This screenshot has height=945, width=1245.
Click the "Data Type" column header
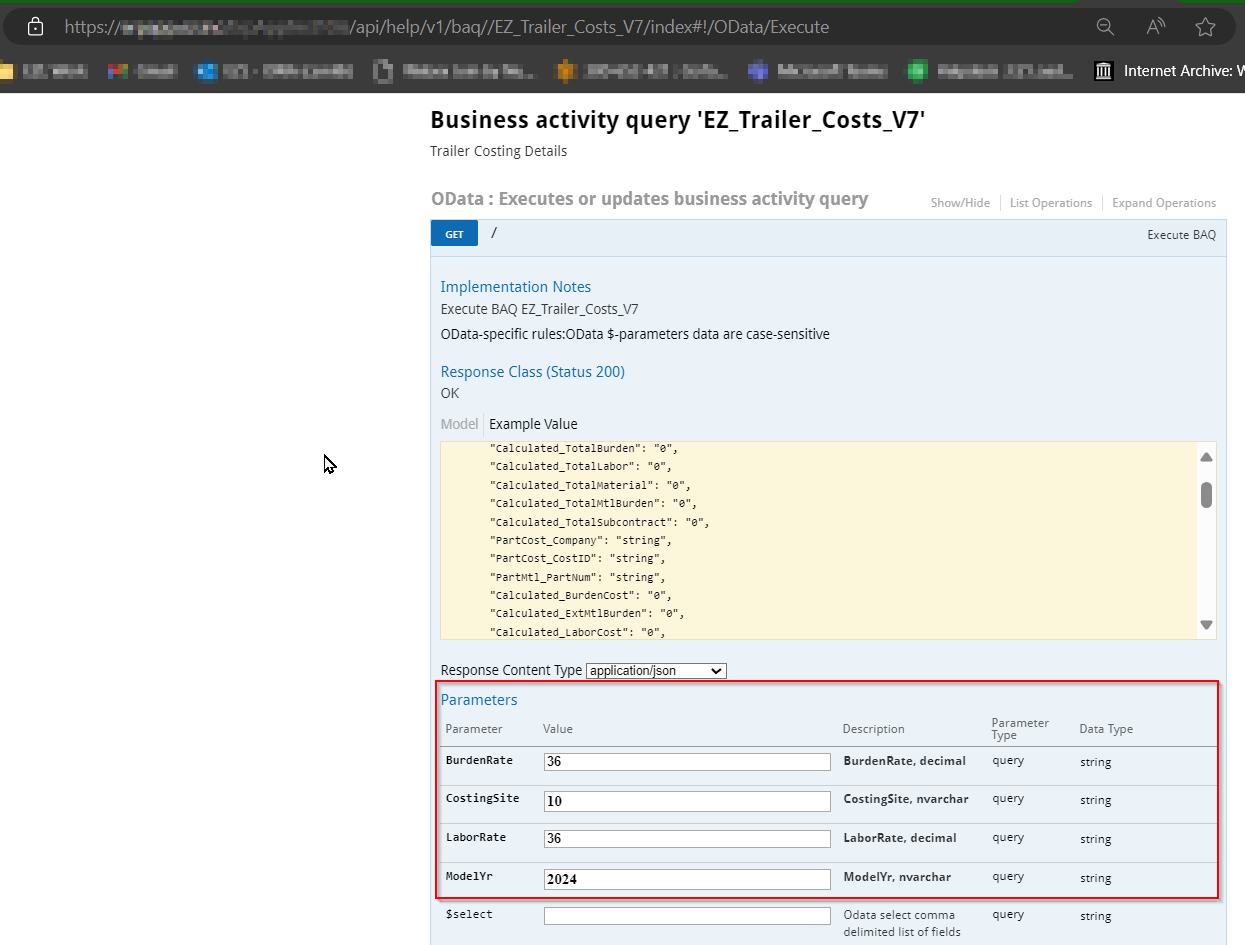[1106, 729]
